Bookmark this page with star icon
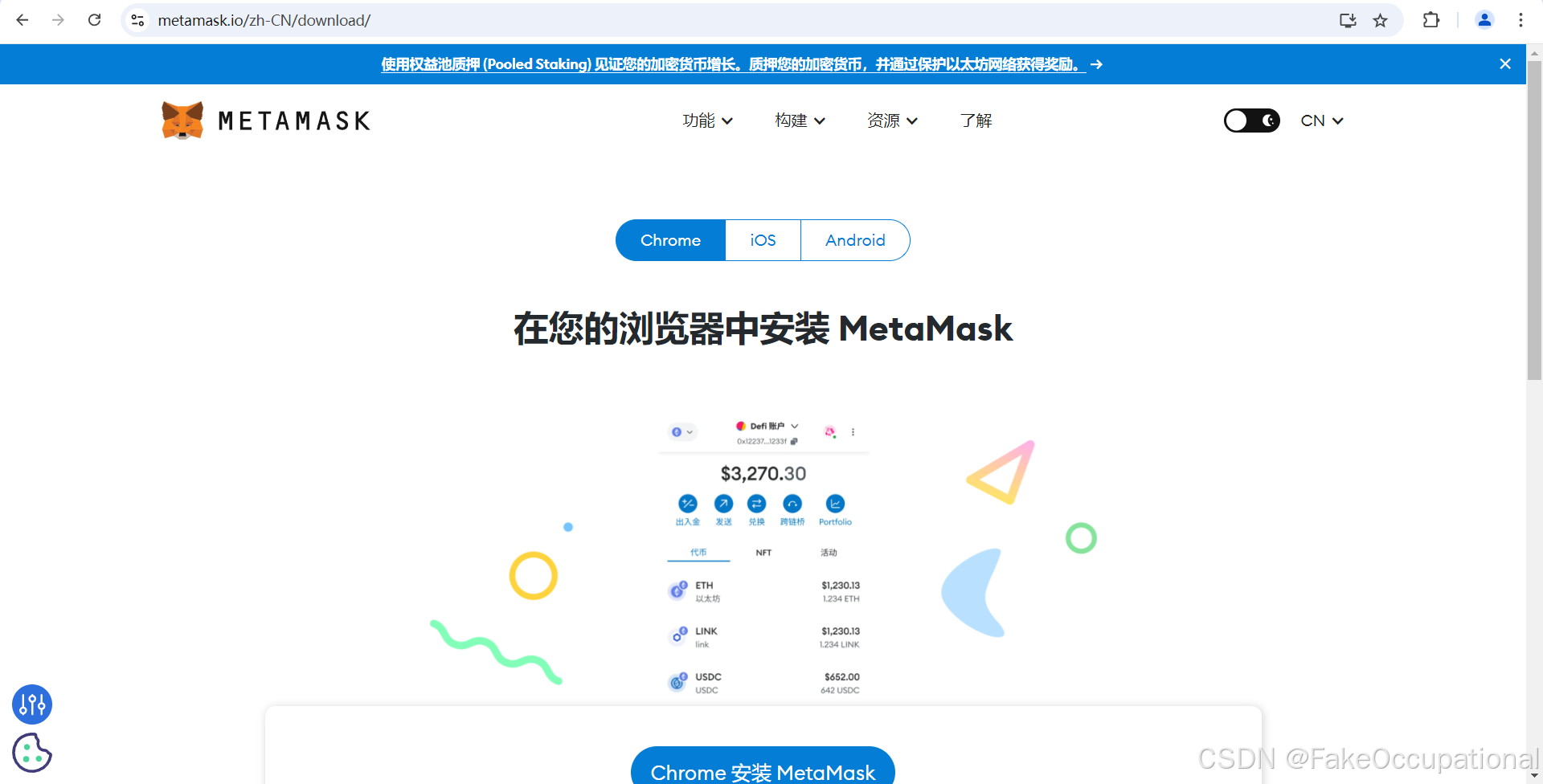The height and width of the screenshot is (784, 1543). [1380, 20]
